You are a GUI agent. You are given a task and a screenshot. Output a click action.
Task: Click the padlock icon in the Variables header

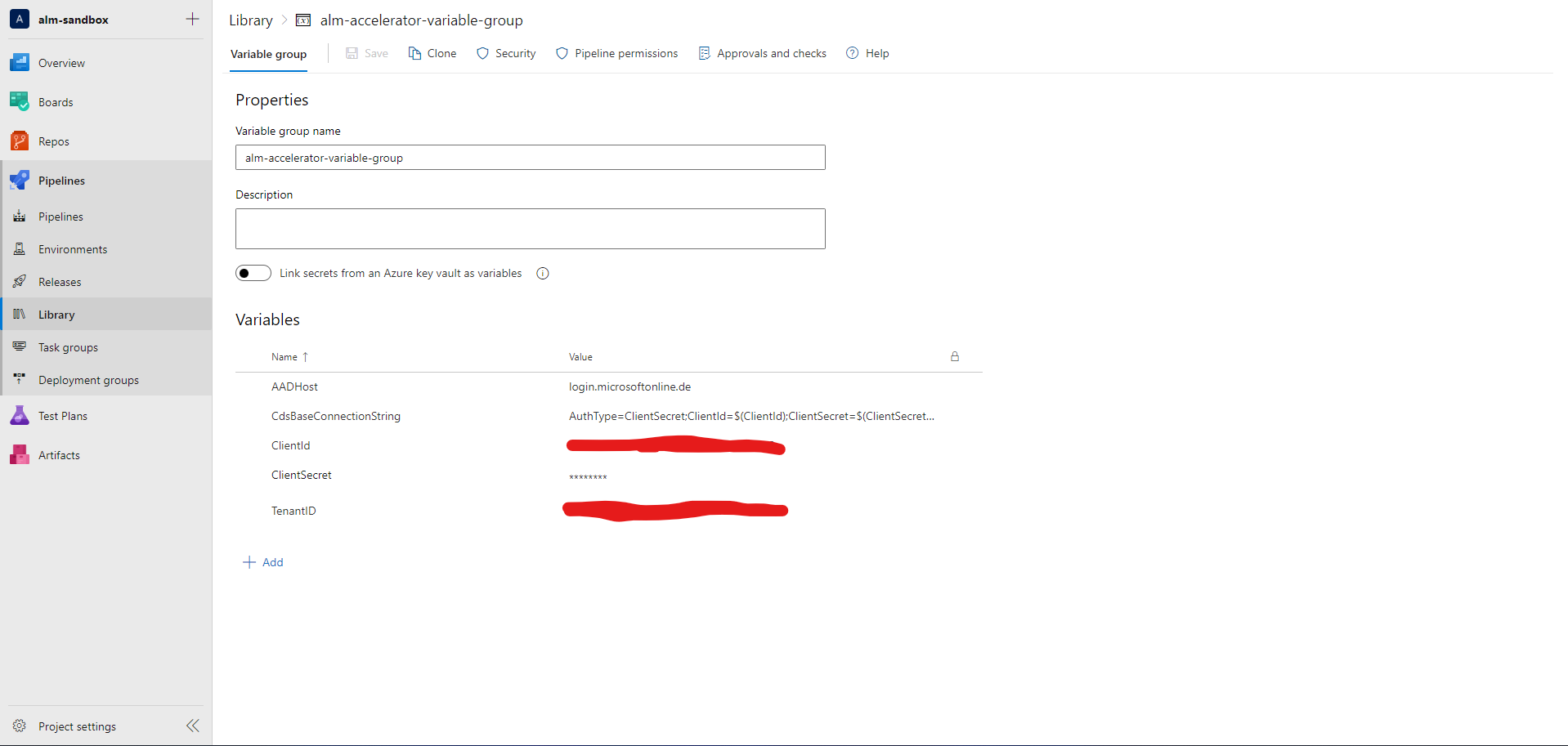point(954,356)
